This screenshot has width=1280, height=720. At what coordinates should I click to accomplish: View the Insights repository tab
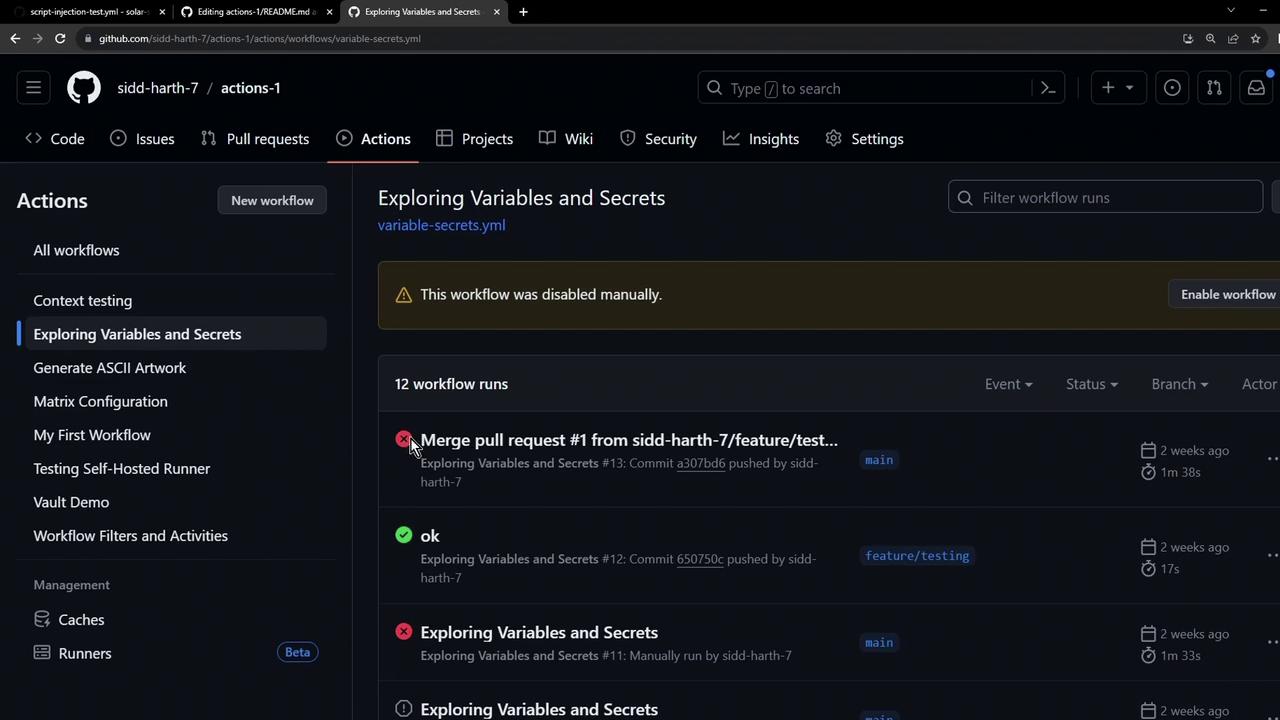[761, 139]
